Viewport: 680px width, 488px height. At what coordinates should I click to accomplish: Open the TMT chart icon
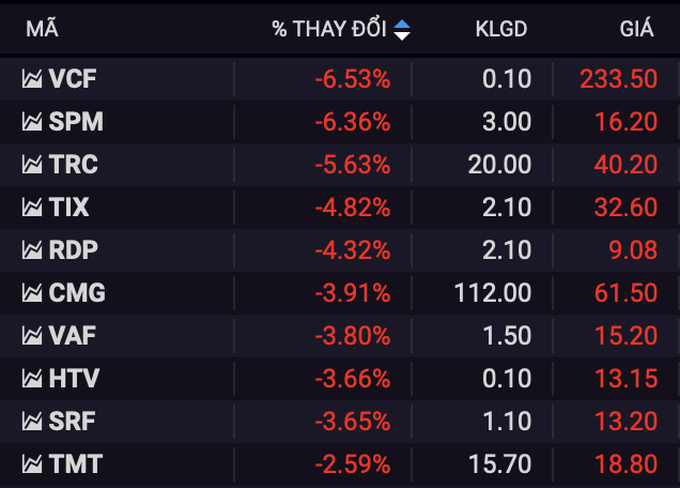32,464
